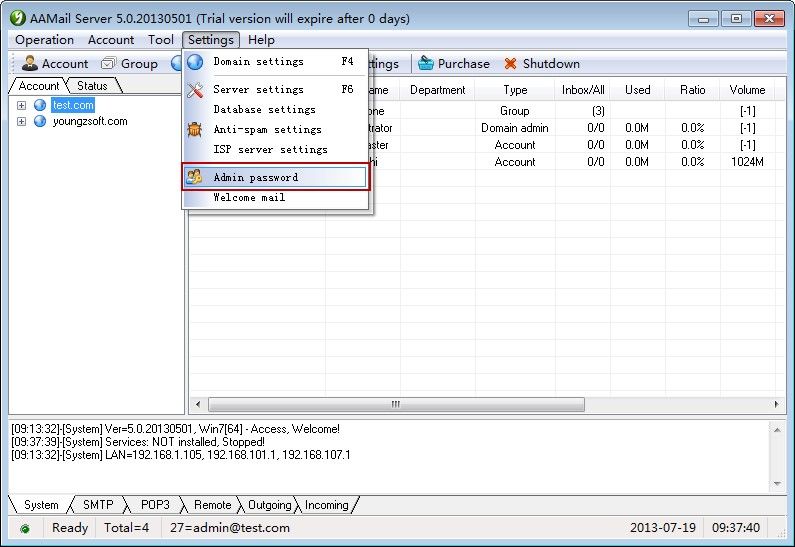Open Welcome mail menu entry
The width and height of the screenshot is (795, 547).
[276, 198]
